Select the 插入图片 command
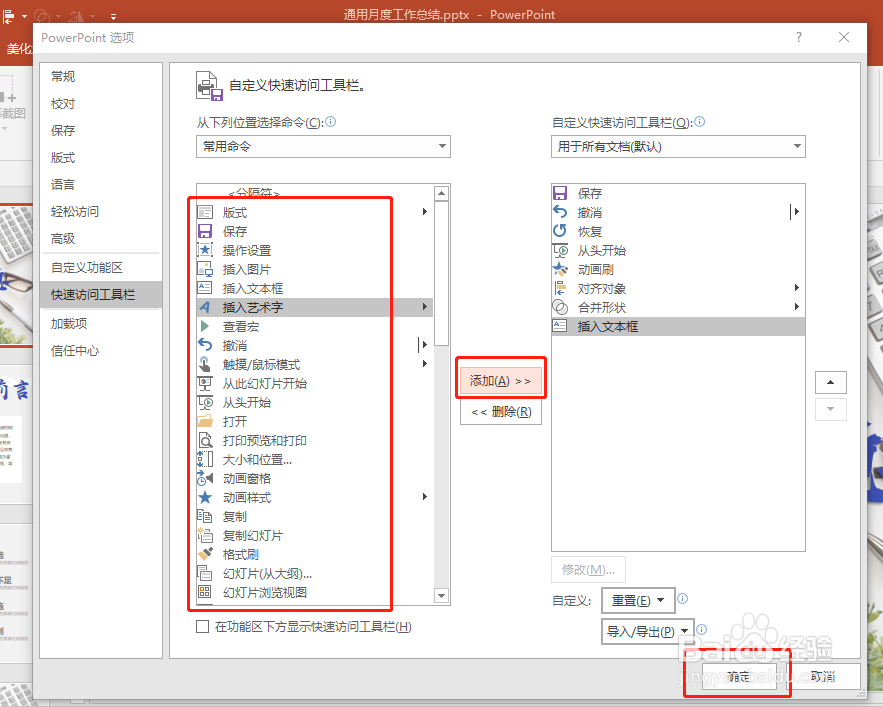 tap(240, 269)
